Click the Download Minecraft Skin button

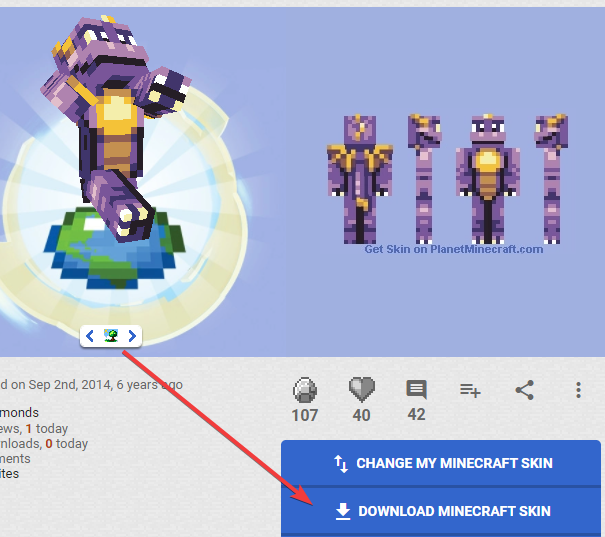441,511
